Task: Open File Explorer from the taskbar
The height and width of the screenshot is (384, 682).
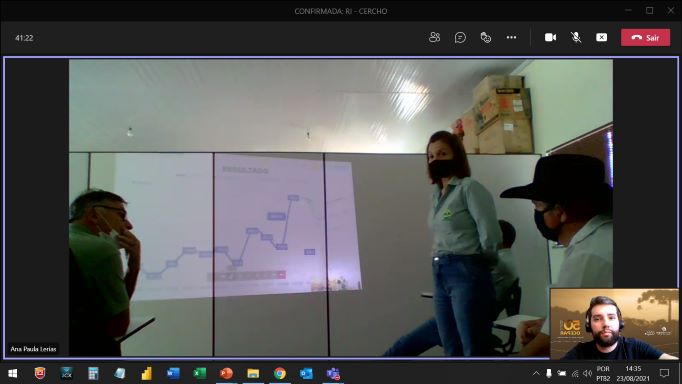Action: [x=253, y=373]
